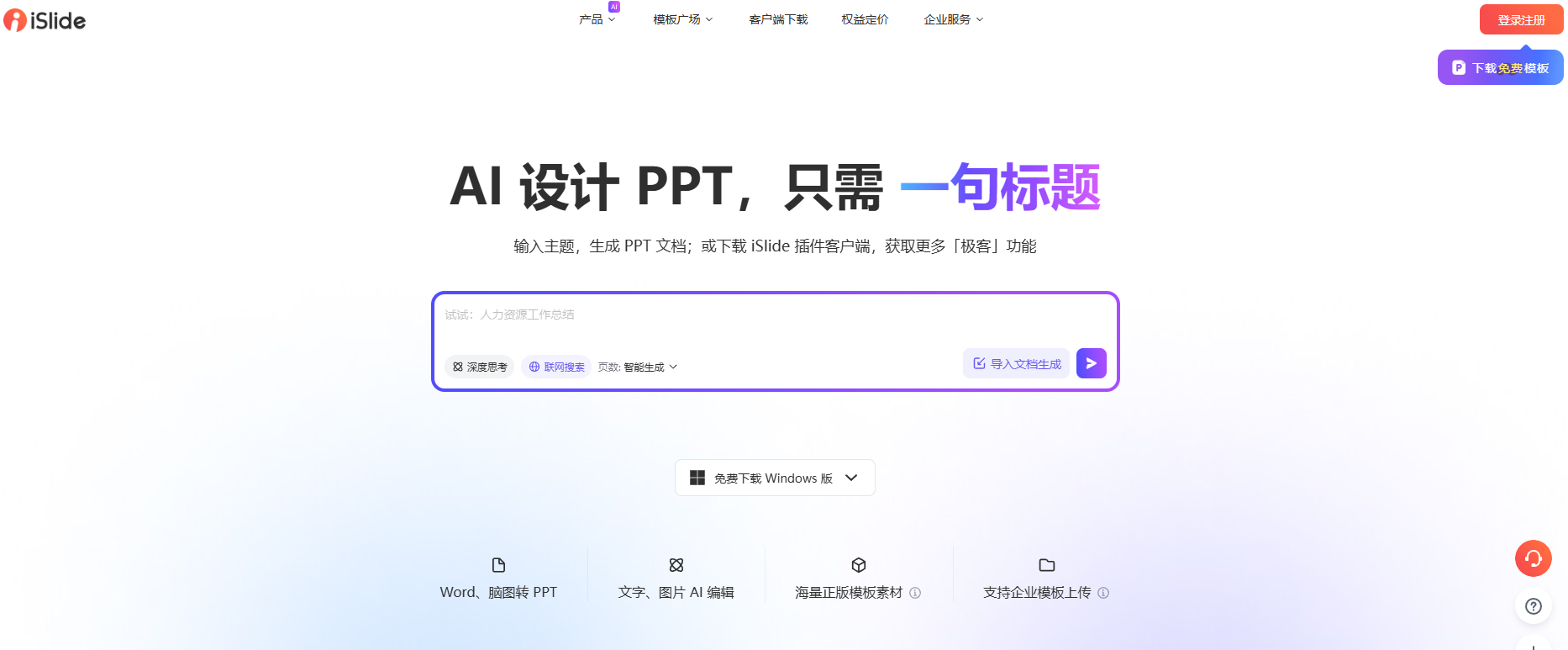This screenshot has height=650, width=1568.
Task: Expand the 产品 menu
Action: (x=597, y=19)
